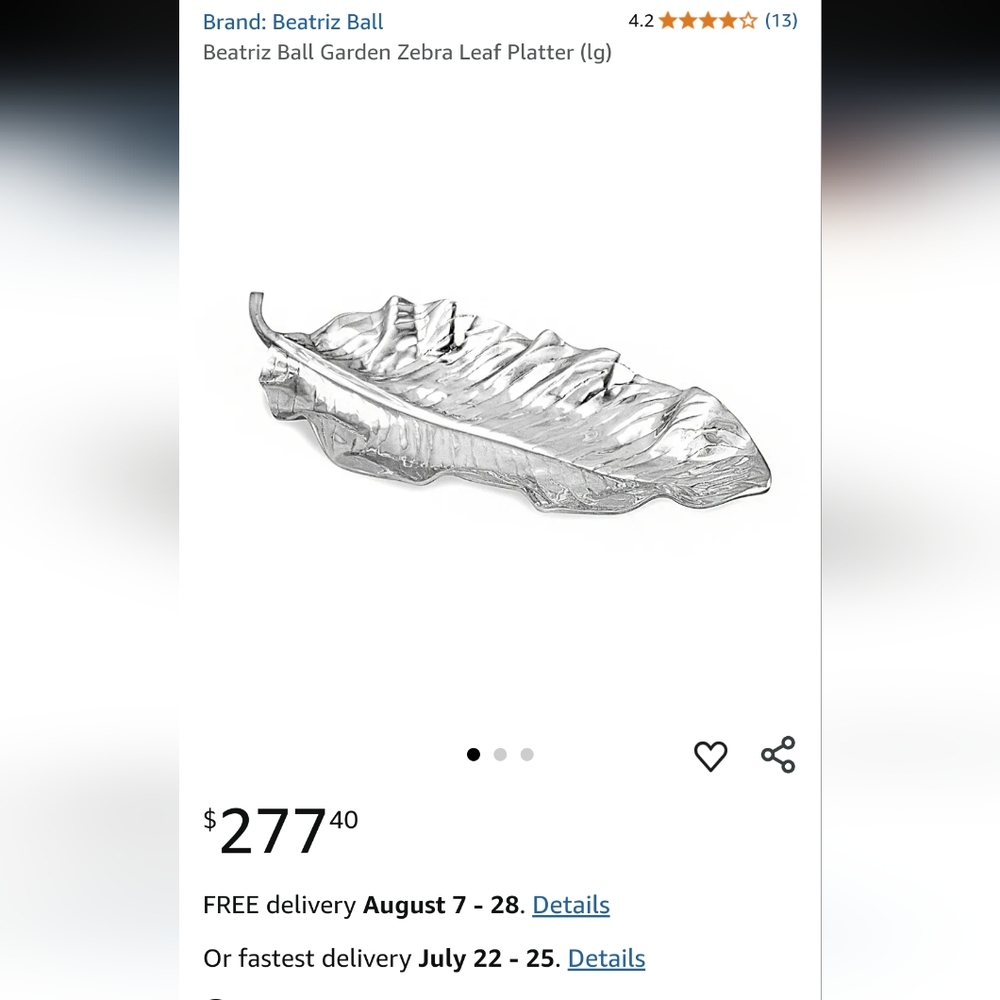
Task: Click the $277.40 price
Action: [281, 830]
